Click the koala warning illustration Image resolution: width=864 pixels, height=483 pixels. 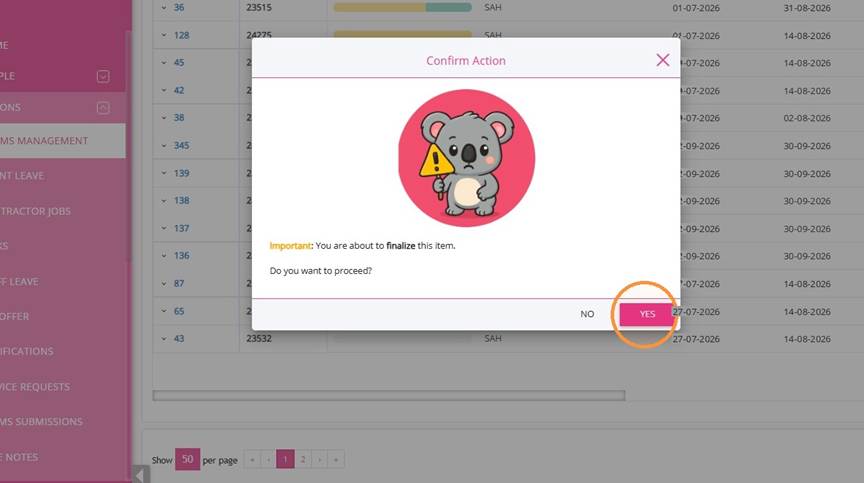(466, 158)
